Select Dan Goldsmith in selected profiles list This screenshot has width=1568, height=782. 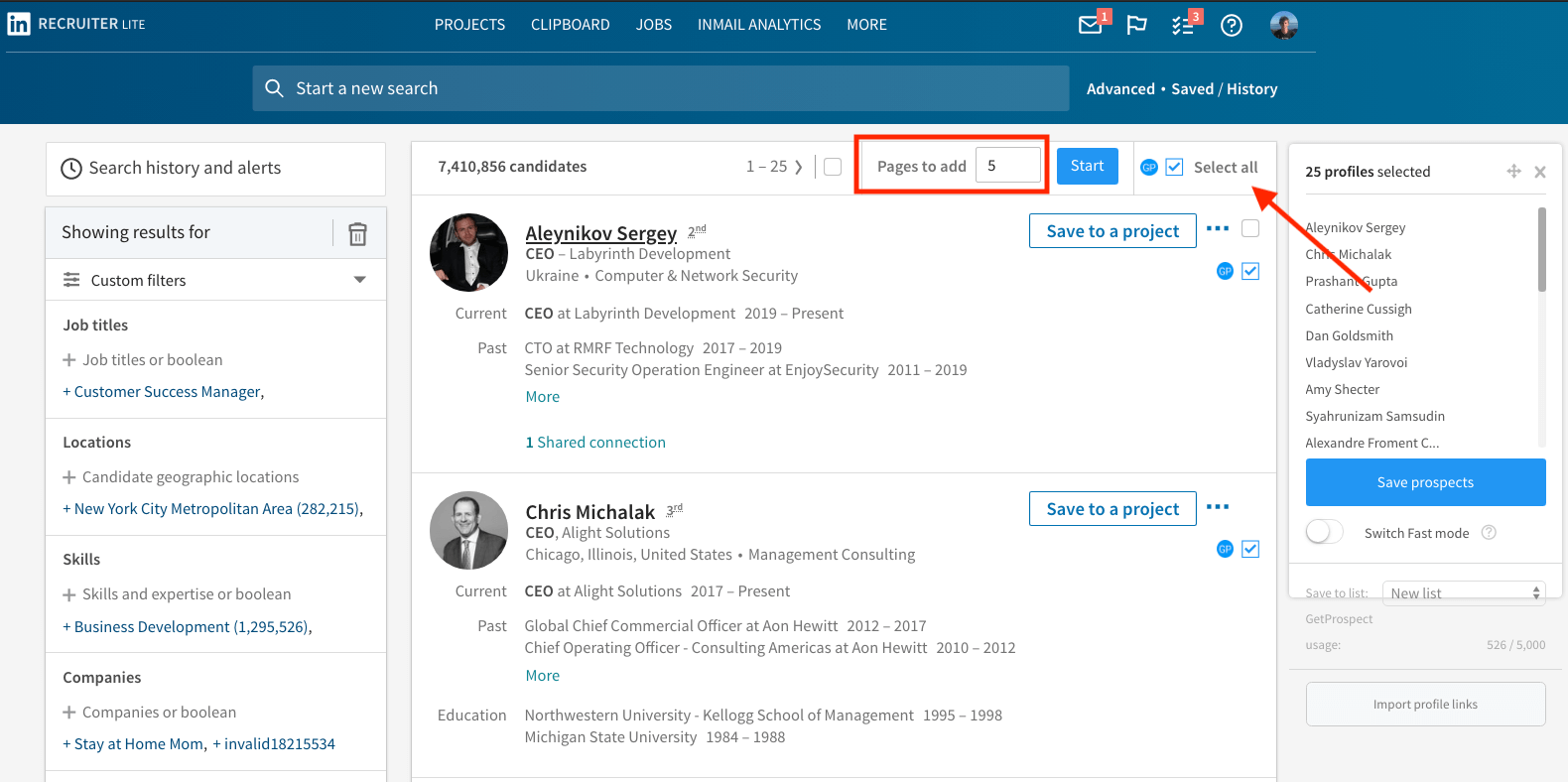(x=1350, y=335)
